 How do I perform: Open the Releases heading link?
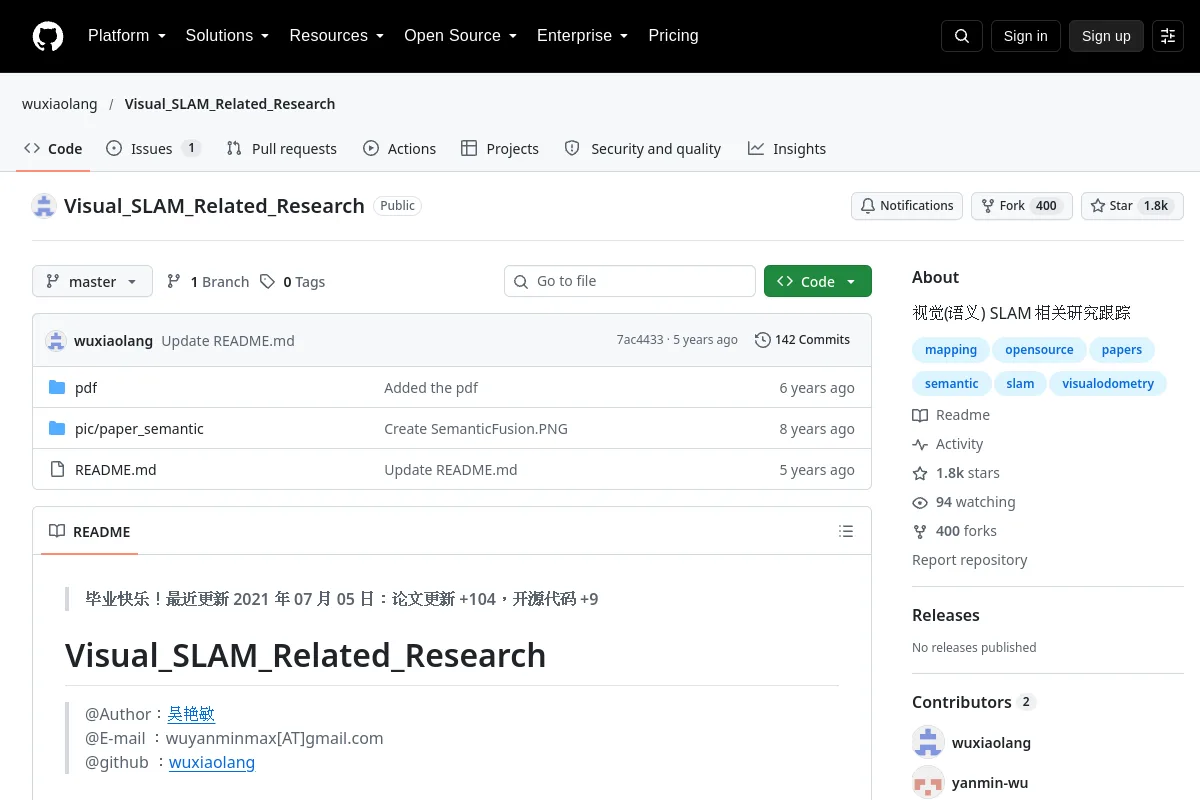tap(946, 615)
